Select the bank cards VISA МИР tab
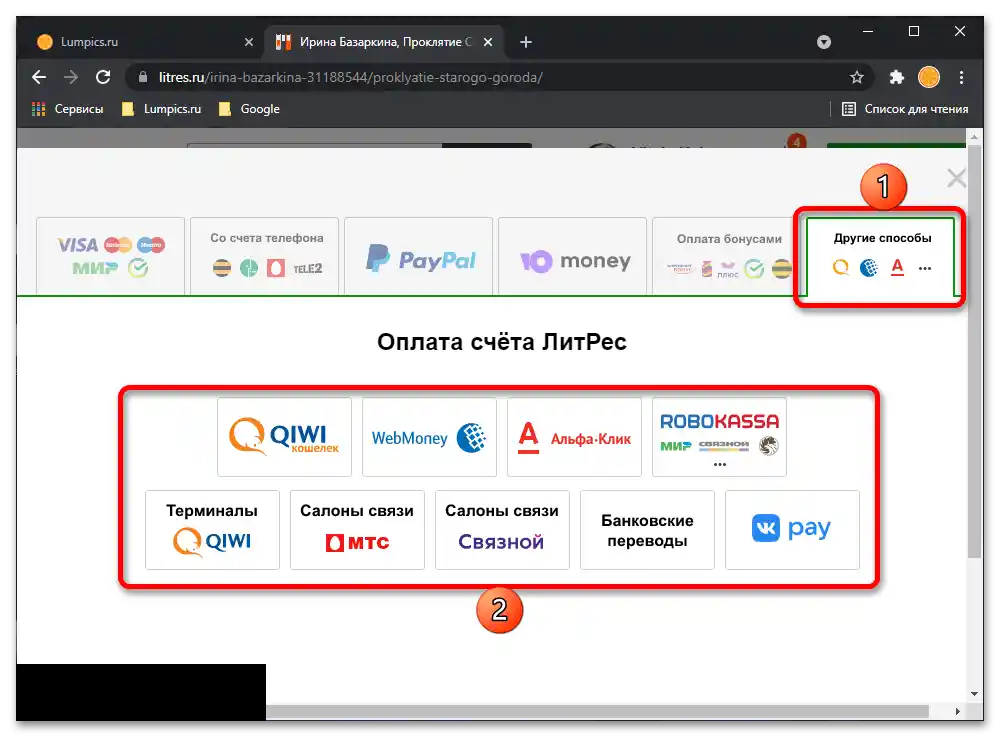 pyautogui.click(x=110, y=256)
